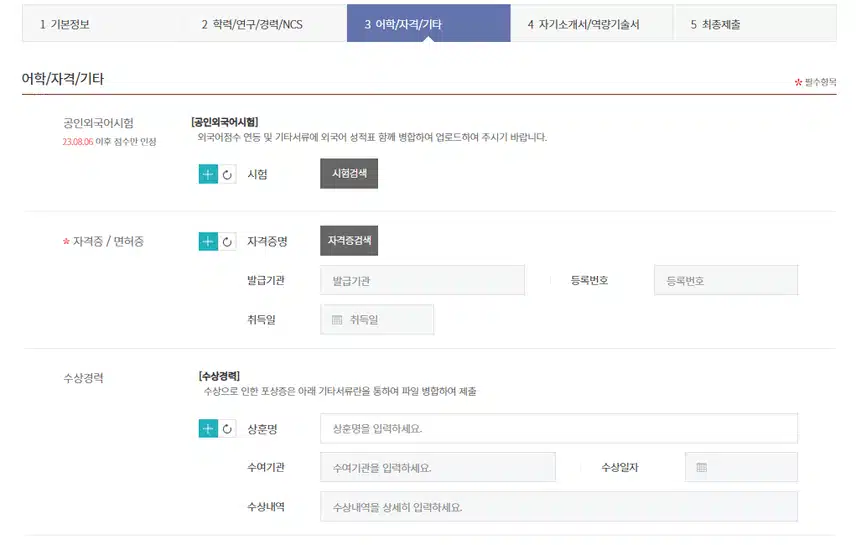Screen dimensions: 856x545
Task: Click the '23.08.06 이후 점수만 인정' note
Action: [x=109, y=141]
